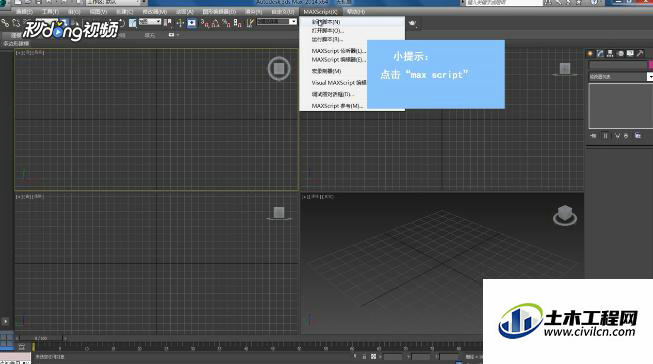This screenshot has height=364, width=653.
Task: Click the perspective viewport label
Action: [318, 197]
